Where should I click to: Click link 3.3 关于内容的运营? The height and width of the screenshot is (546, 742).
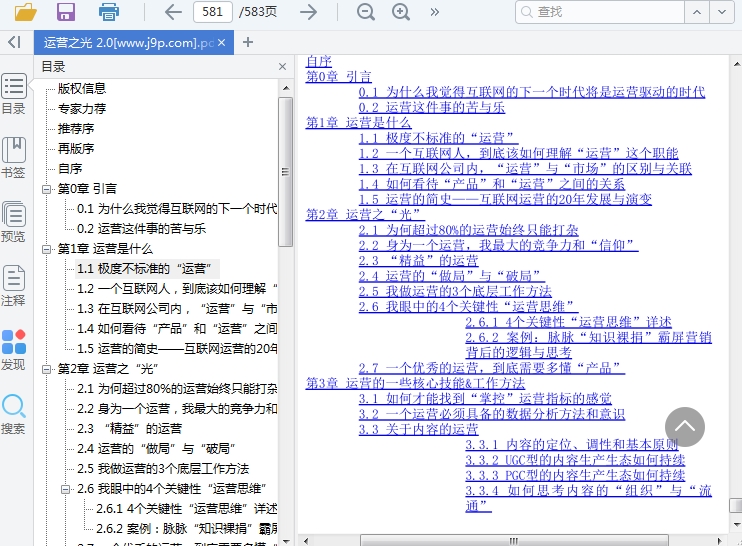(x=418, y=429)
